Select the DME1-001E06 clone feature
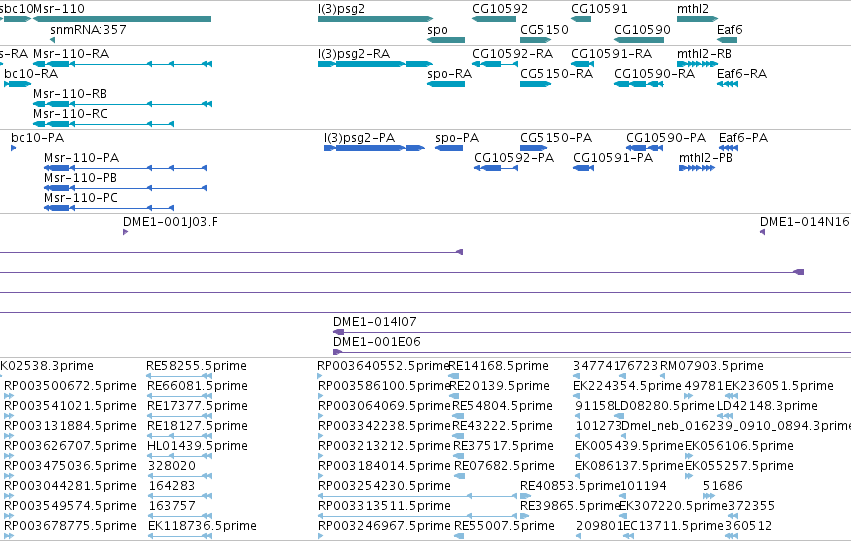 click(x=592, y=352)
